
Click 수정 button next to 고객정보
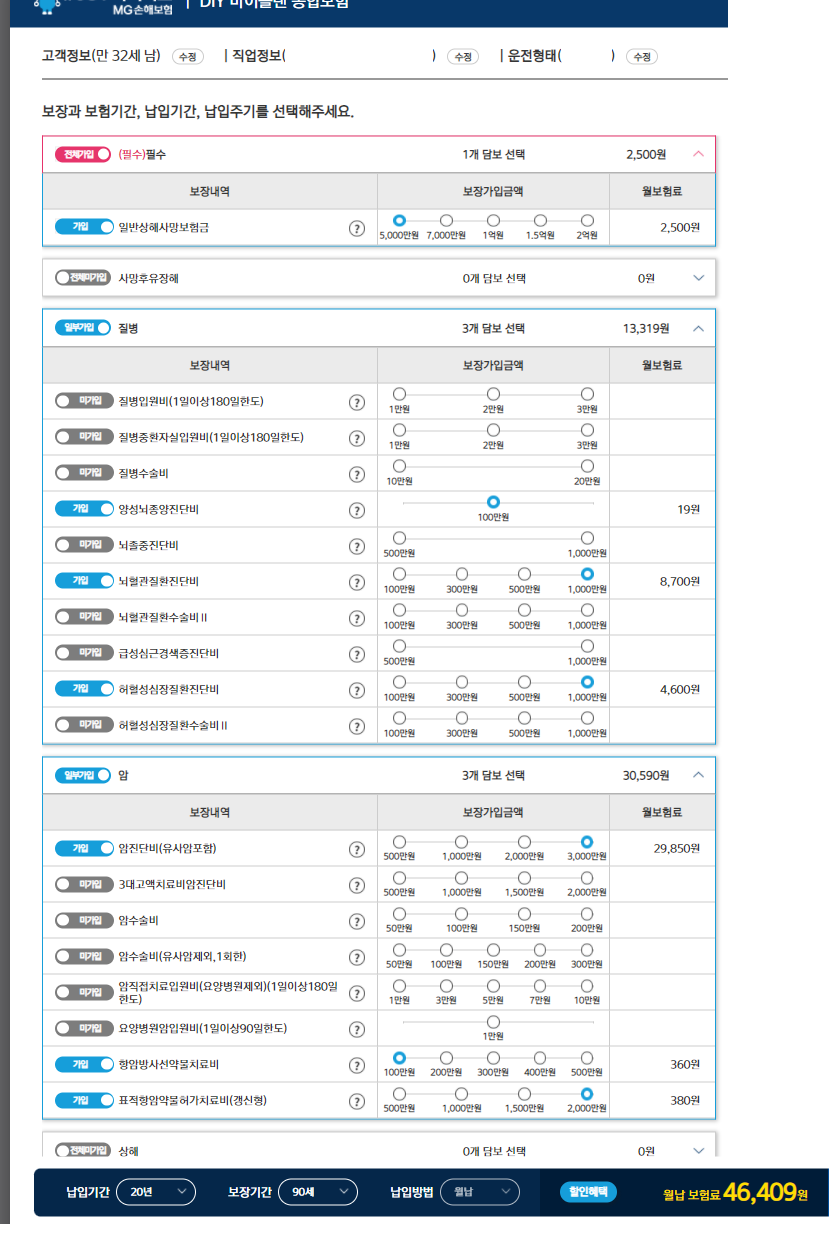click(188, 57)
